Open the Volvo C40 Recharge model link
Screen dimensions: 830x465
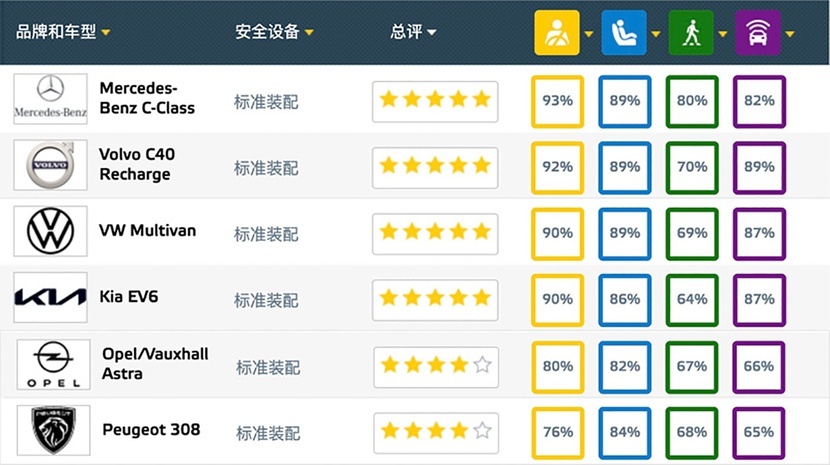click(137, 164)
